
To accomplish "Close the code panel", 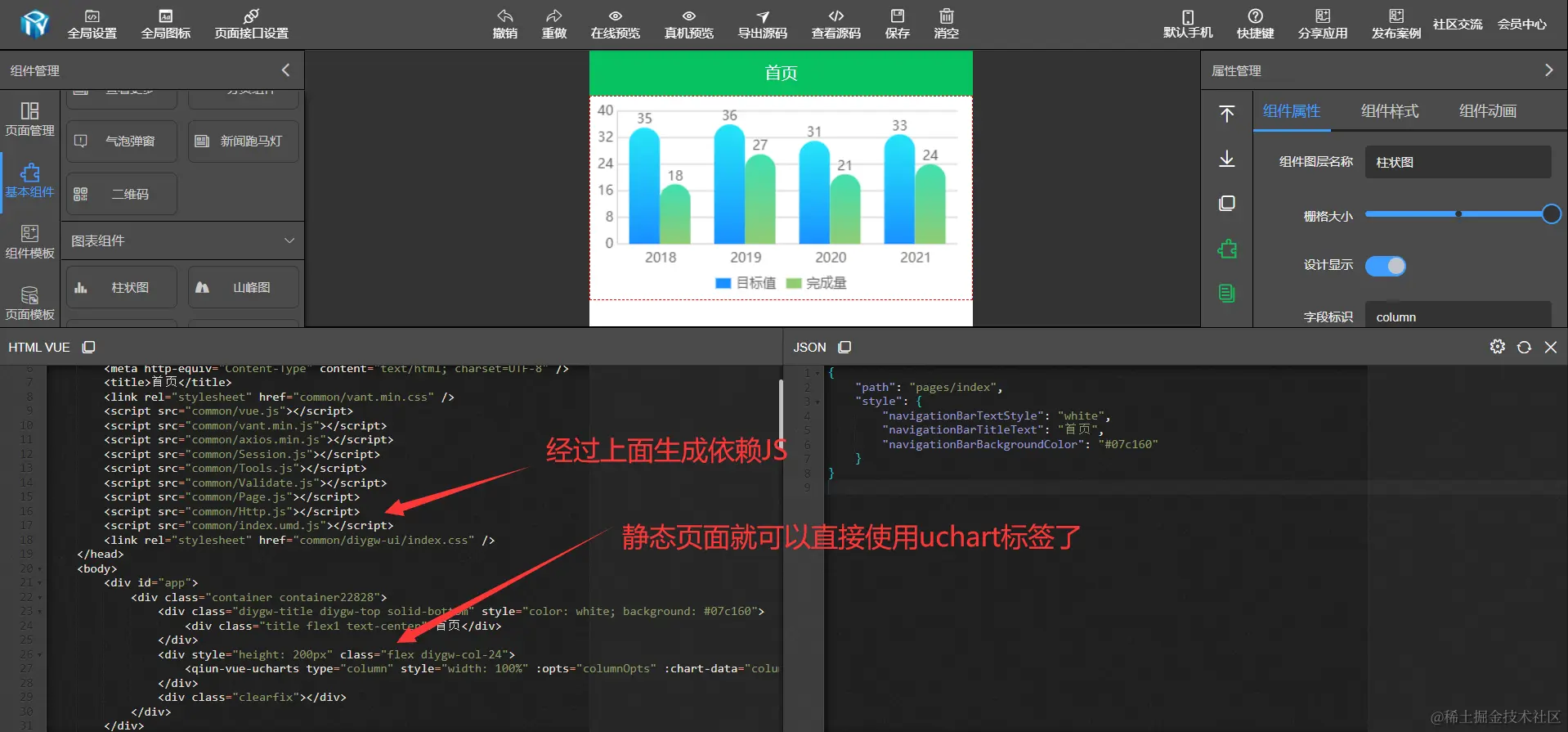I will 1550,347.
